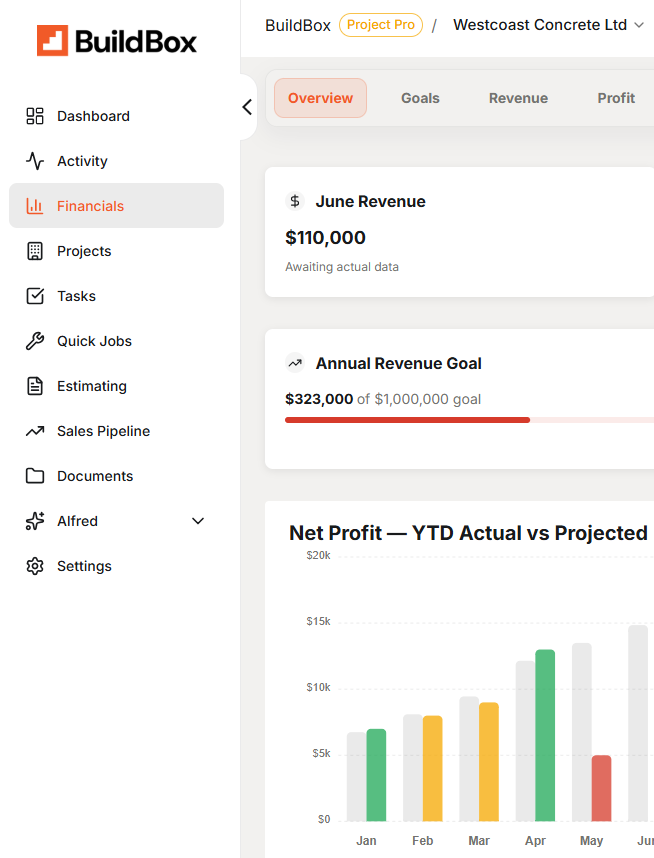Click the Alfred sparkle icon
654x858 pixels.
click(35, 521)
